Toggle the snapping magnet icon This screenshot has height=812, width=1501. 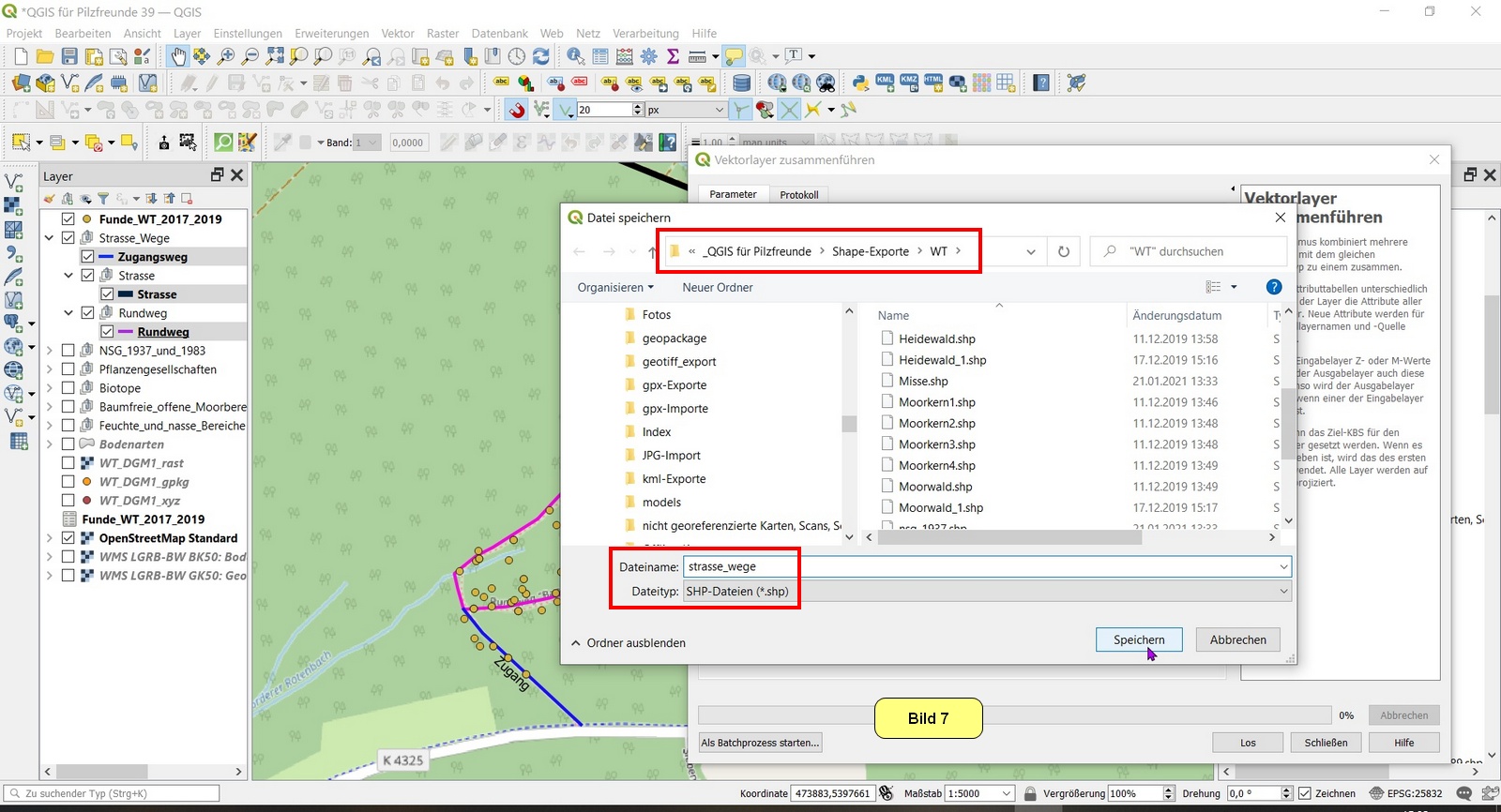(x=517, y=111)
